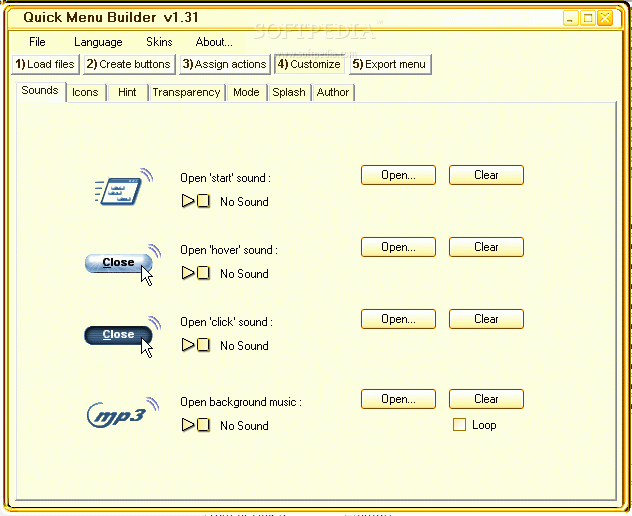Switch to the Author tab
Viewport: 632px width, 516px height.
pos(333,92)
